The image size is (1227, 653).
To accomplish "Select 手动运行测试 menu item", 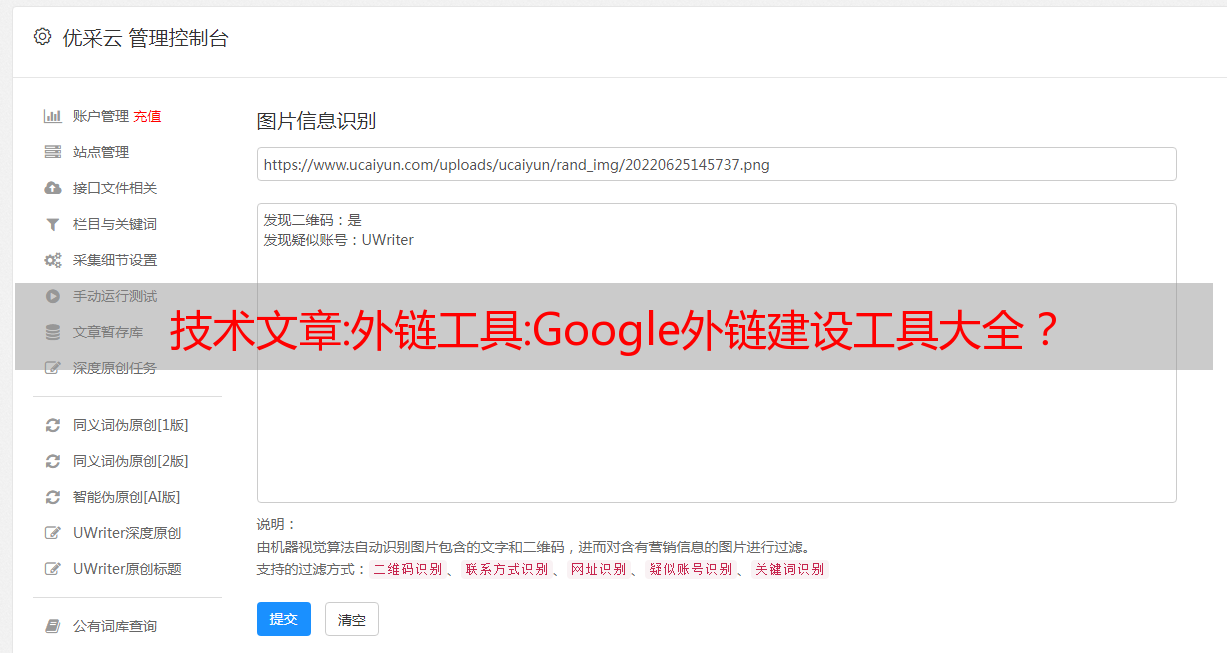I will point(115,296).
